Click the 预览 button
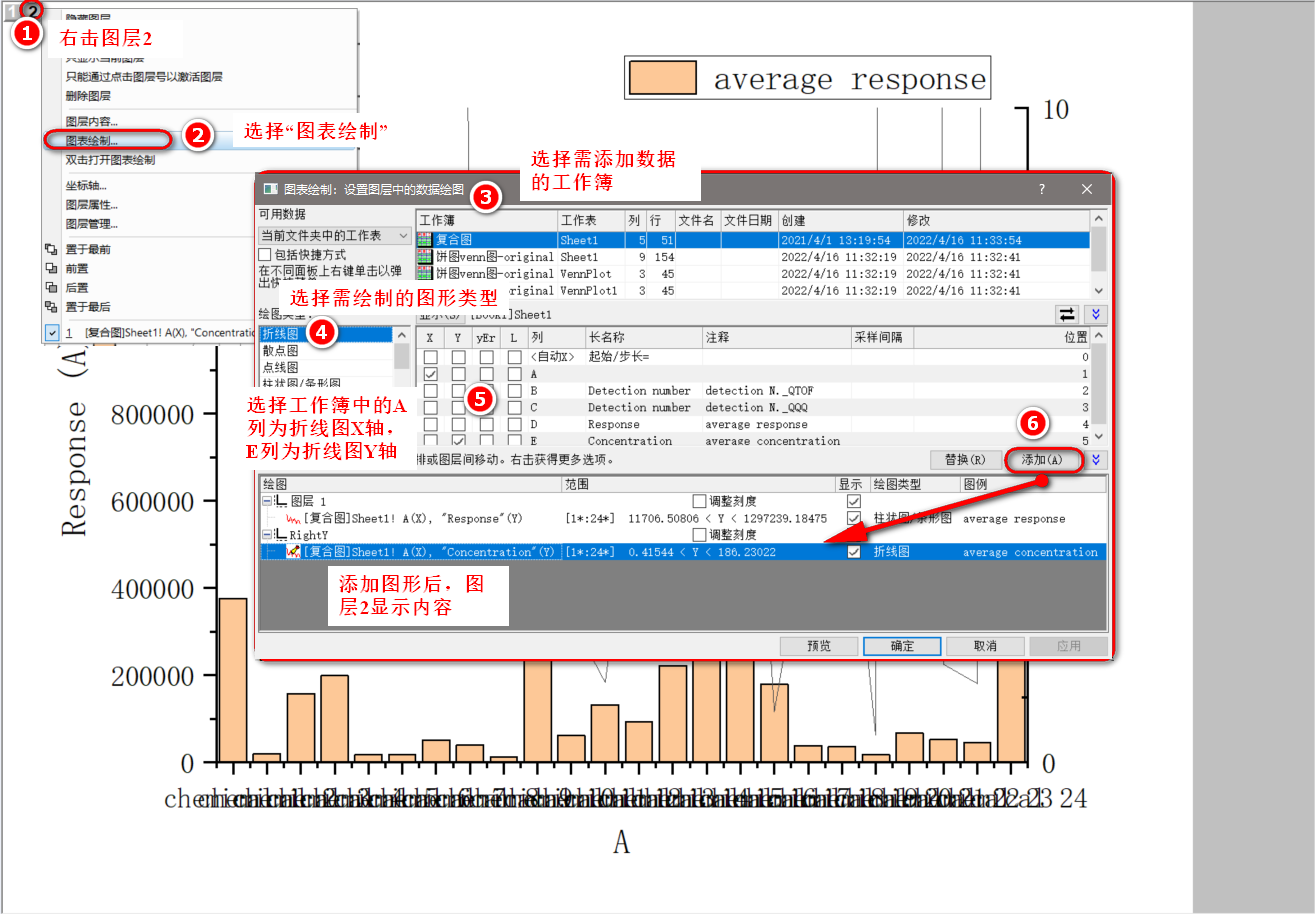Image resolution: width=1315 pixels, height=914 pixels. pyautogui.click(x=818, y=646)
